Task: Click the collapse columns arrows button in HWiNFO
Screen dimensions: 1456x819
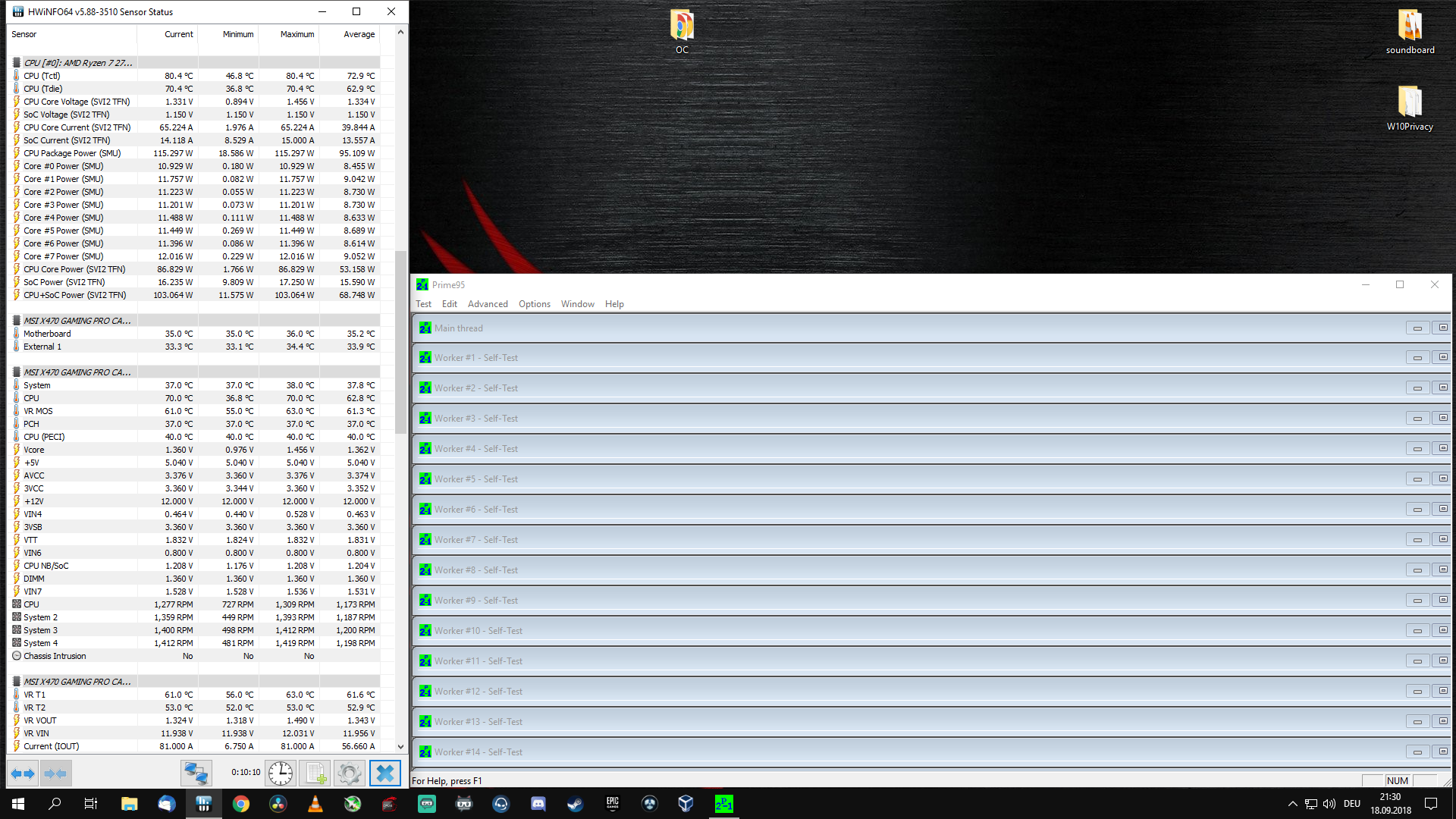Action: 55,773
